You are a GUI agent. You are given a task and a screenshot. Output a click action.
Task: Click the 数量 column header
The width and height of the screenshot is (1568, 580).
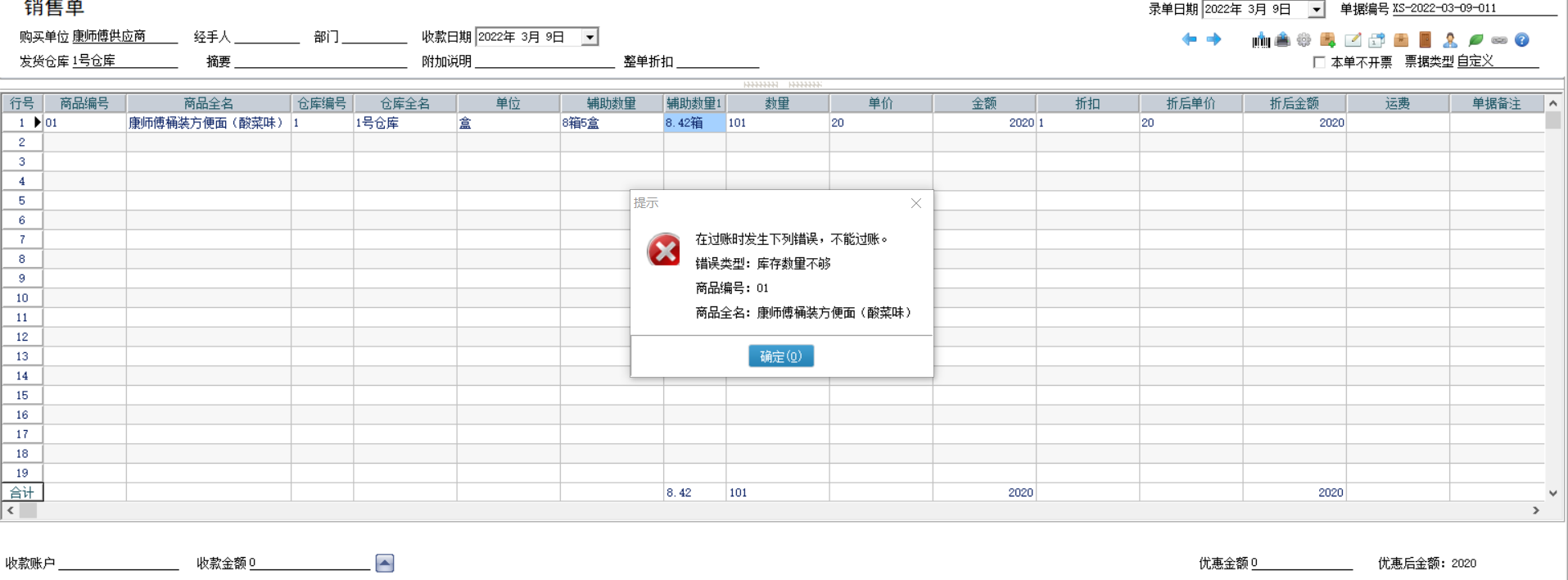click(778, 103)
